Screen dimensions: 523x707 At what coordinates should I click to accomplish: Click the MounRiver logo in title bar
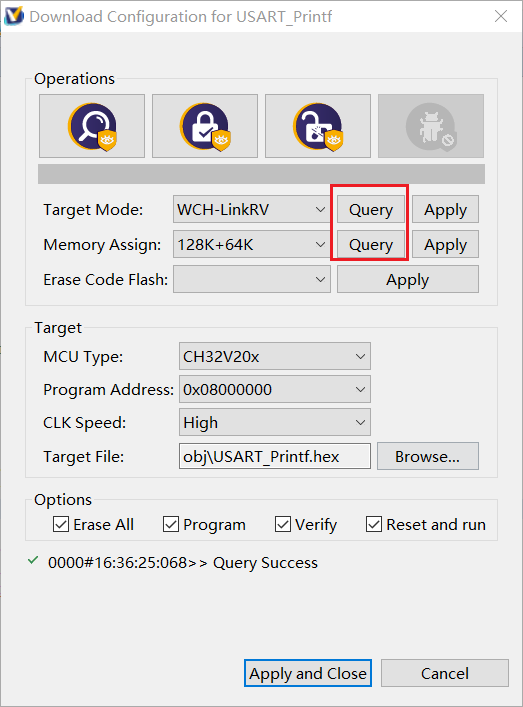[x=14, y=16]
